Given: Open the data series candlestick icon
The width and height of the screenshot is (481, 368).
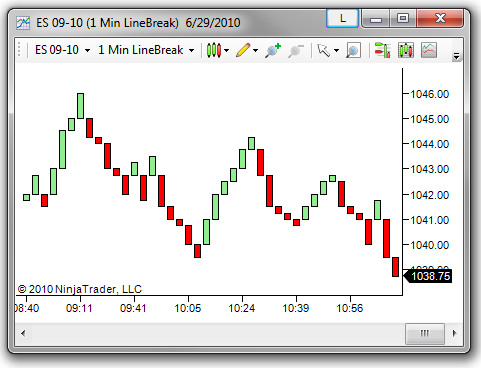Looking at the screenshot, I should 406,50.
